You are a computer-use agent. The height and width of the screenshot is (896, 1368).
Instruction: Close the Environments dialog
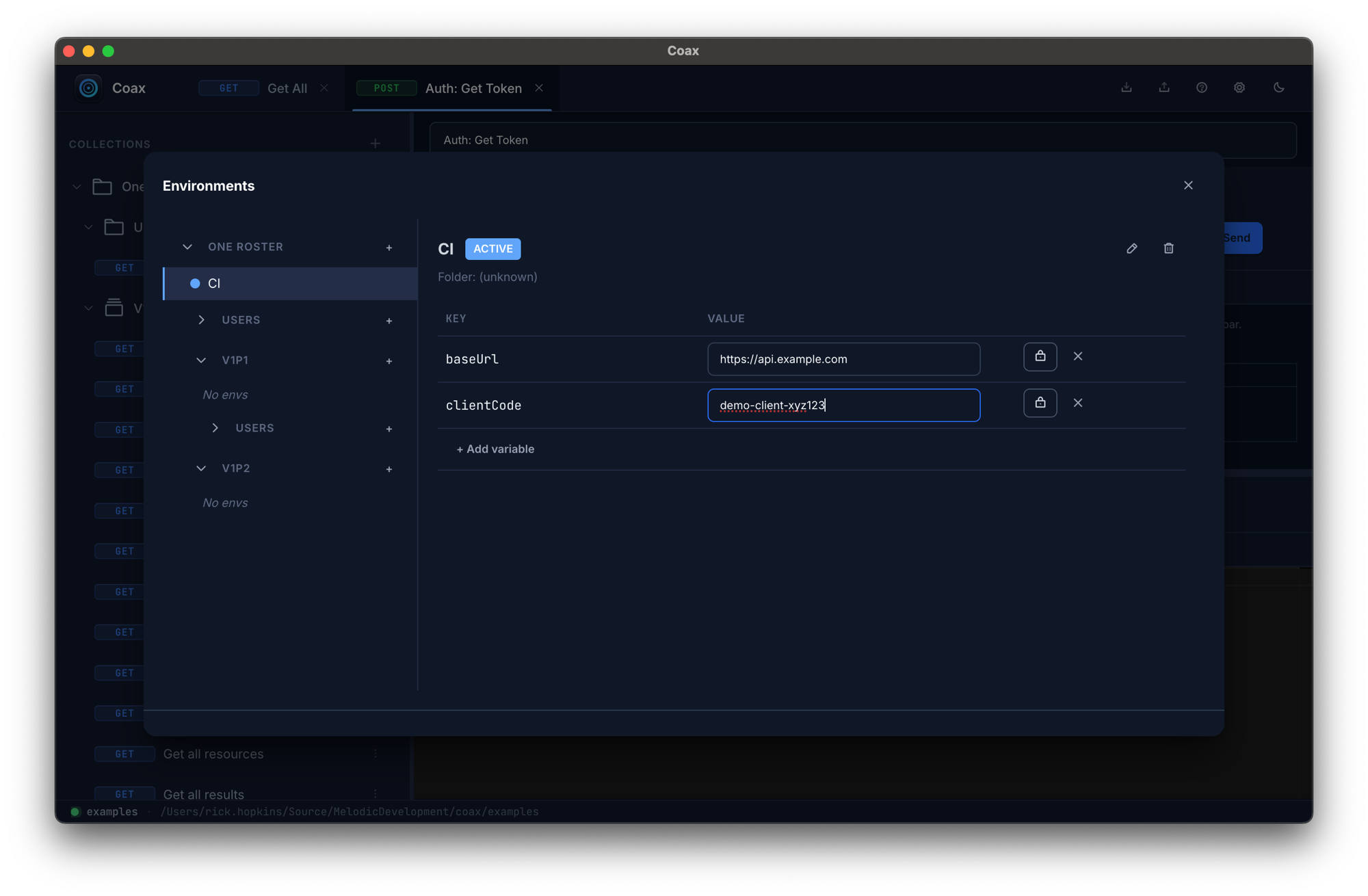[x=1188, y=185]
